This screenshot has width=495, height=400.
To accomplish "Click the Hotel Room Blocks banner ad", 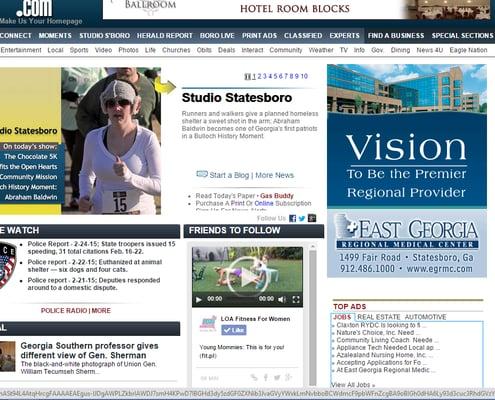I will tap(296, 9).
